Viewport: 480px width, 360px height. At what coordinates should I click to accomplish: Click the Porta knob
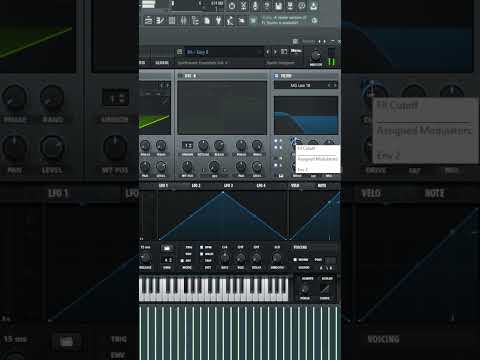click(x=305, y=289)
